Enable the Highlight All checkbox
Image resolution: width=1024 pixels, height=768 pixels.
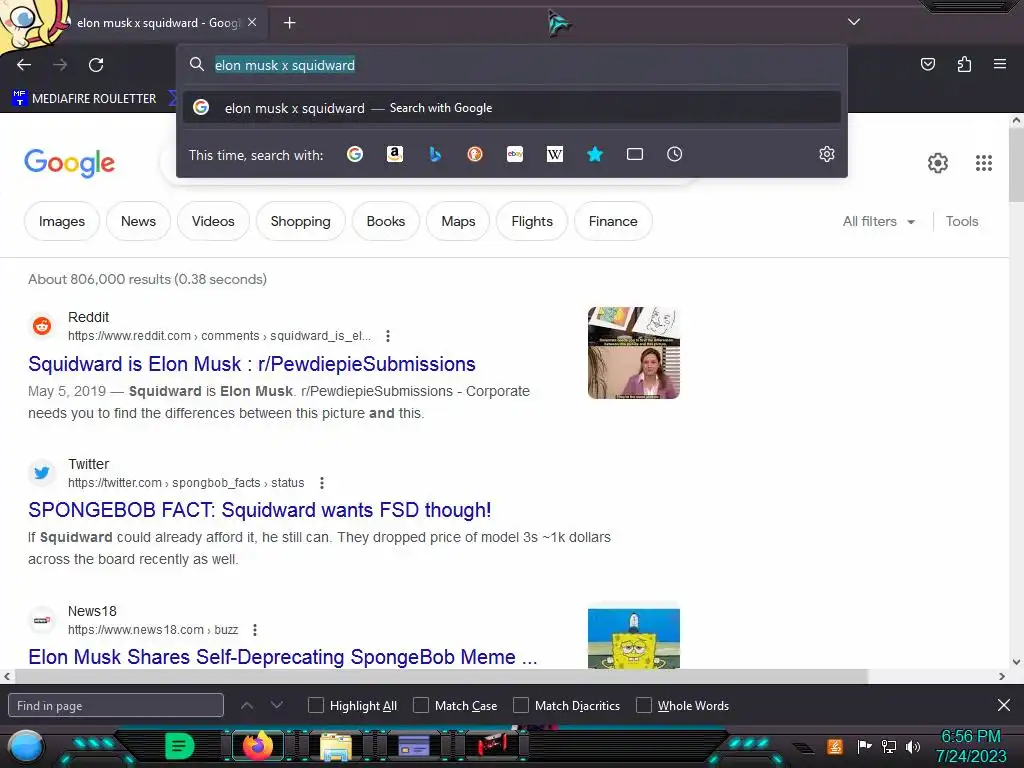pos(315,705)
